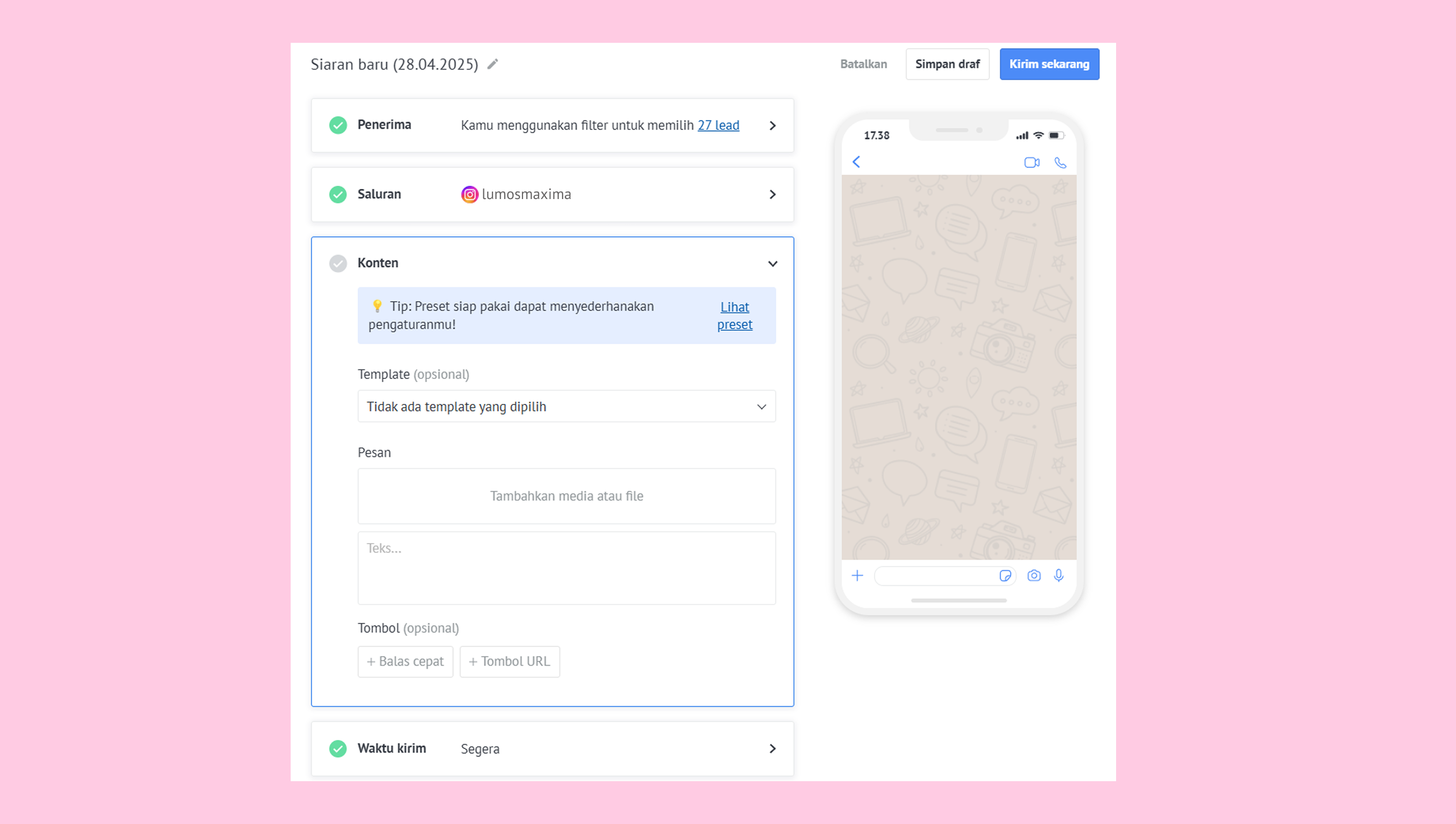Image resolution: width=1456 pixels, height=824 pixels.
Task: Click Batalkan to cancel broadcast
Action: (x=863, y=64)
